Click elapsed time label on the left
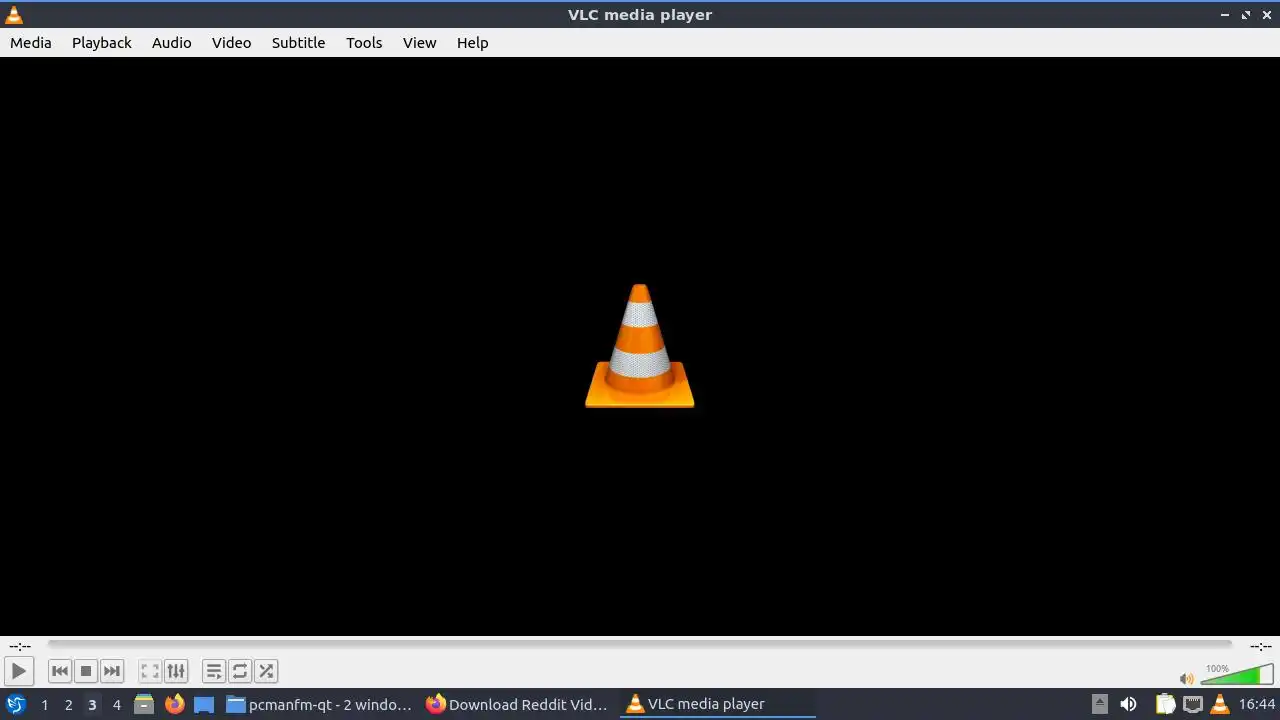 (x=20, y=646)
